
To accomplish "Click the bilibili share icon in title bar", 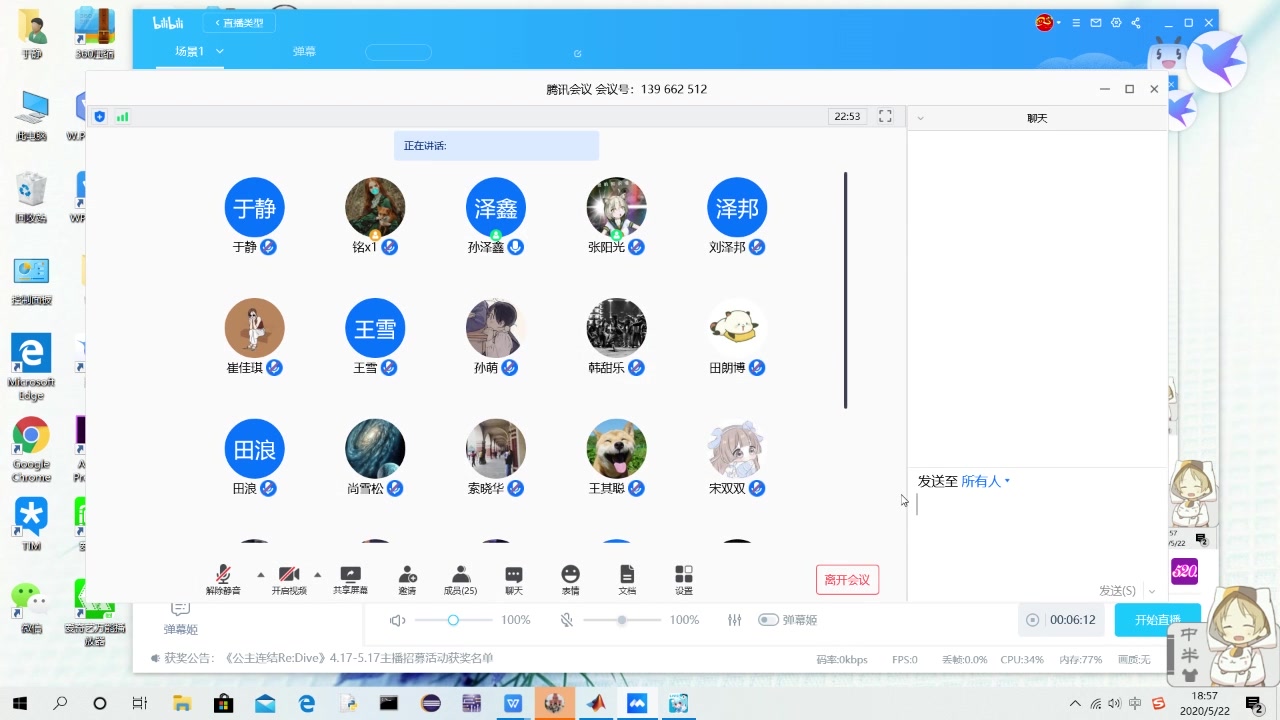I will tap(1136, 23).
